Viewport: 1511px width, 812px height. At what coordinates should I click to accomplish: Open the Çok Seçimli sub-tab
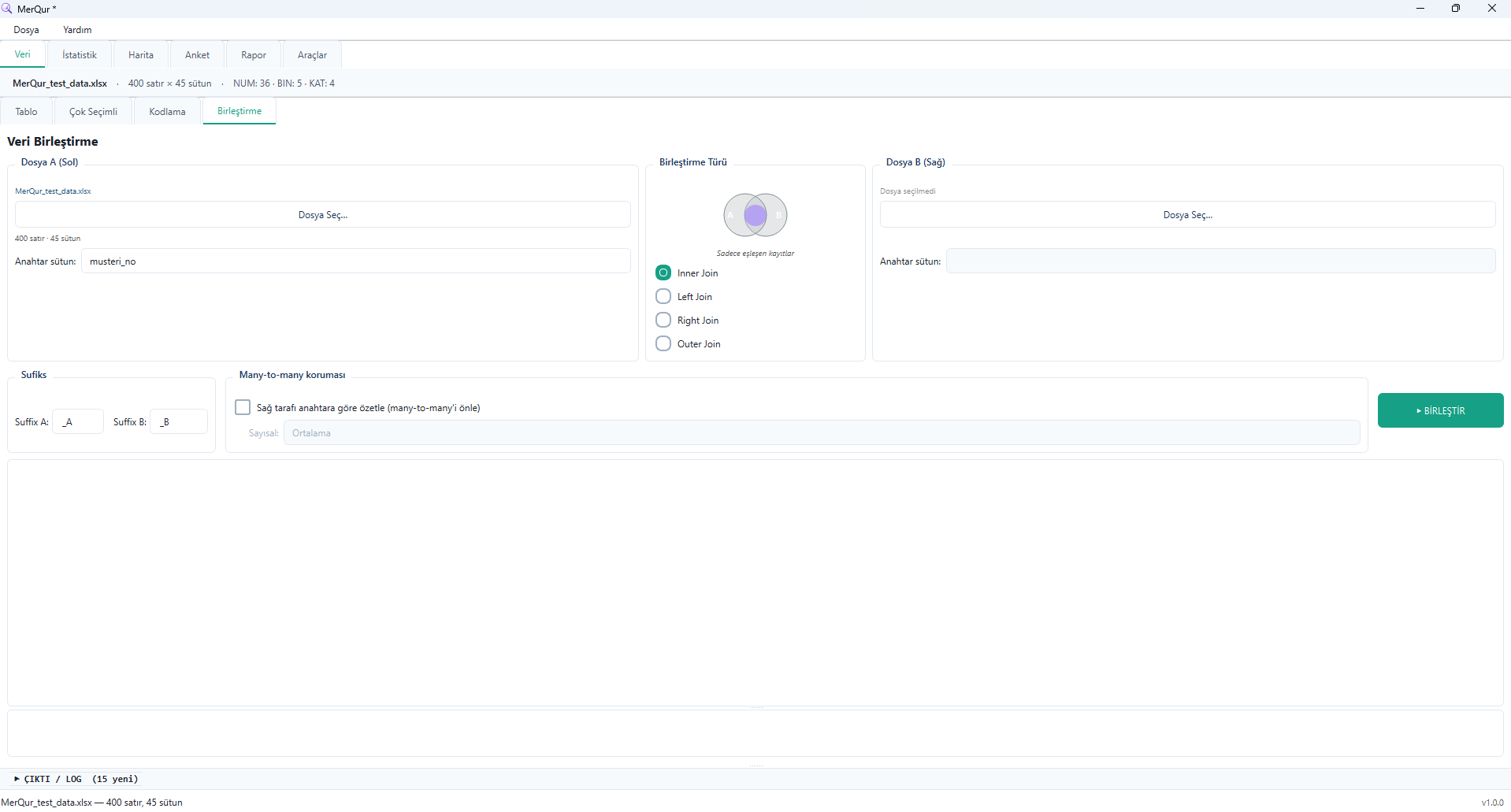93,112
